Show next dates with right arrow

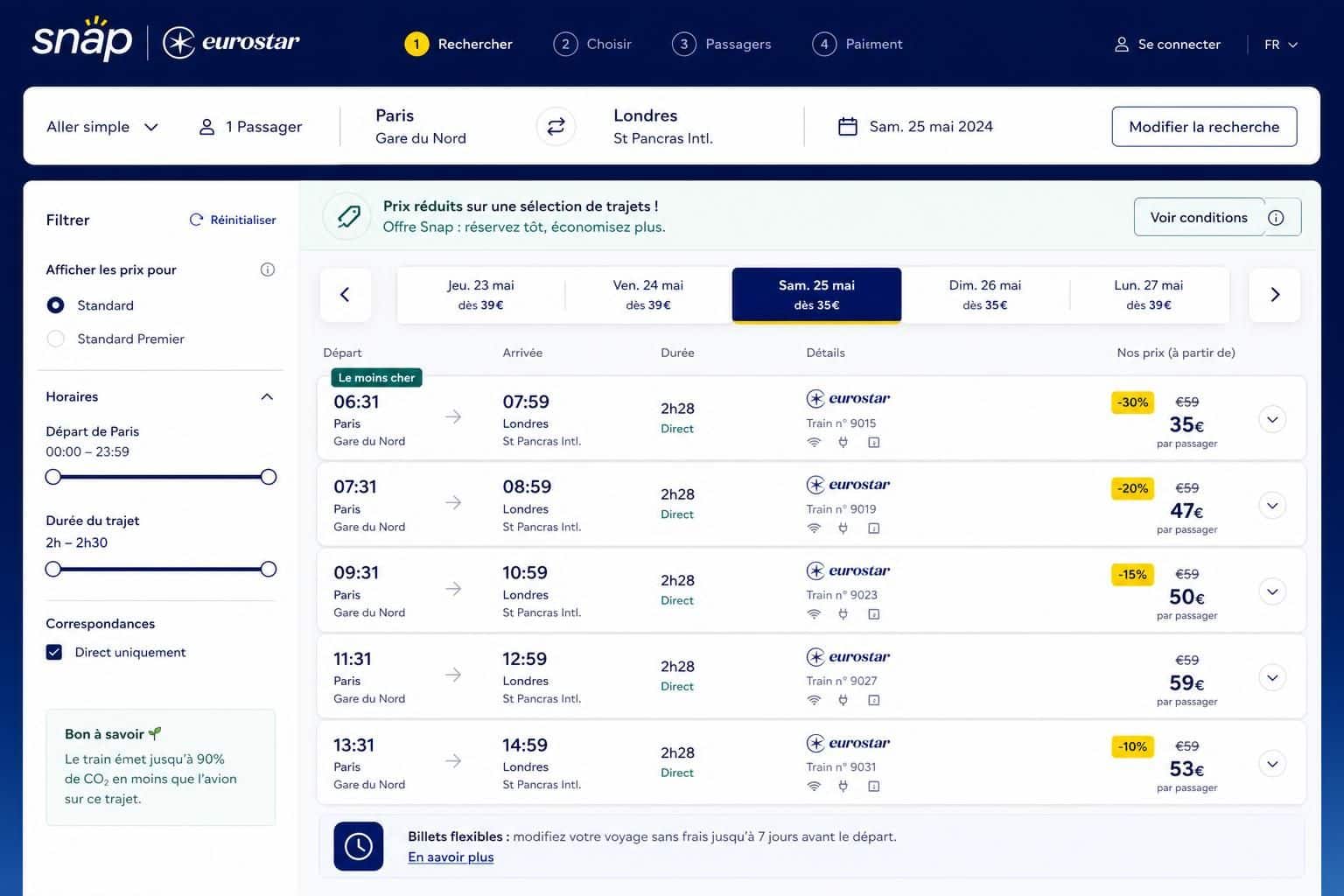pos(1275,295)
